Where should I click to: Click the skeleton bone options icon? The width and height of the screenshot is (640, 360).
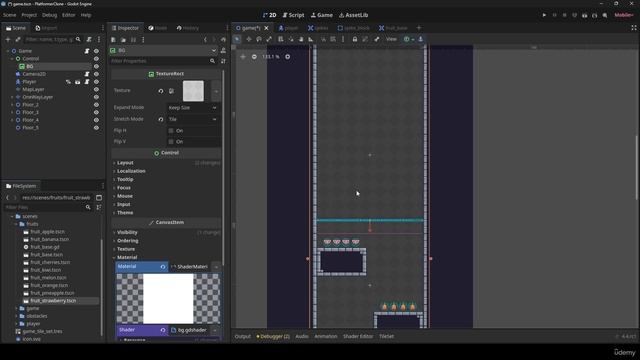click(377, 39)
